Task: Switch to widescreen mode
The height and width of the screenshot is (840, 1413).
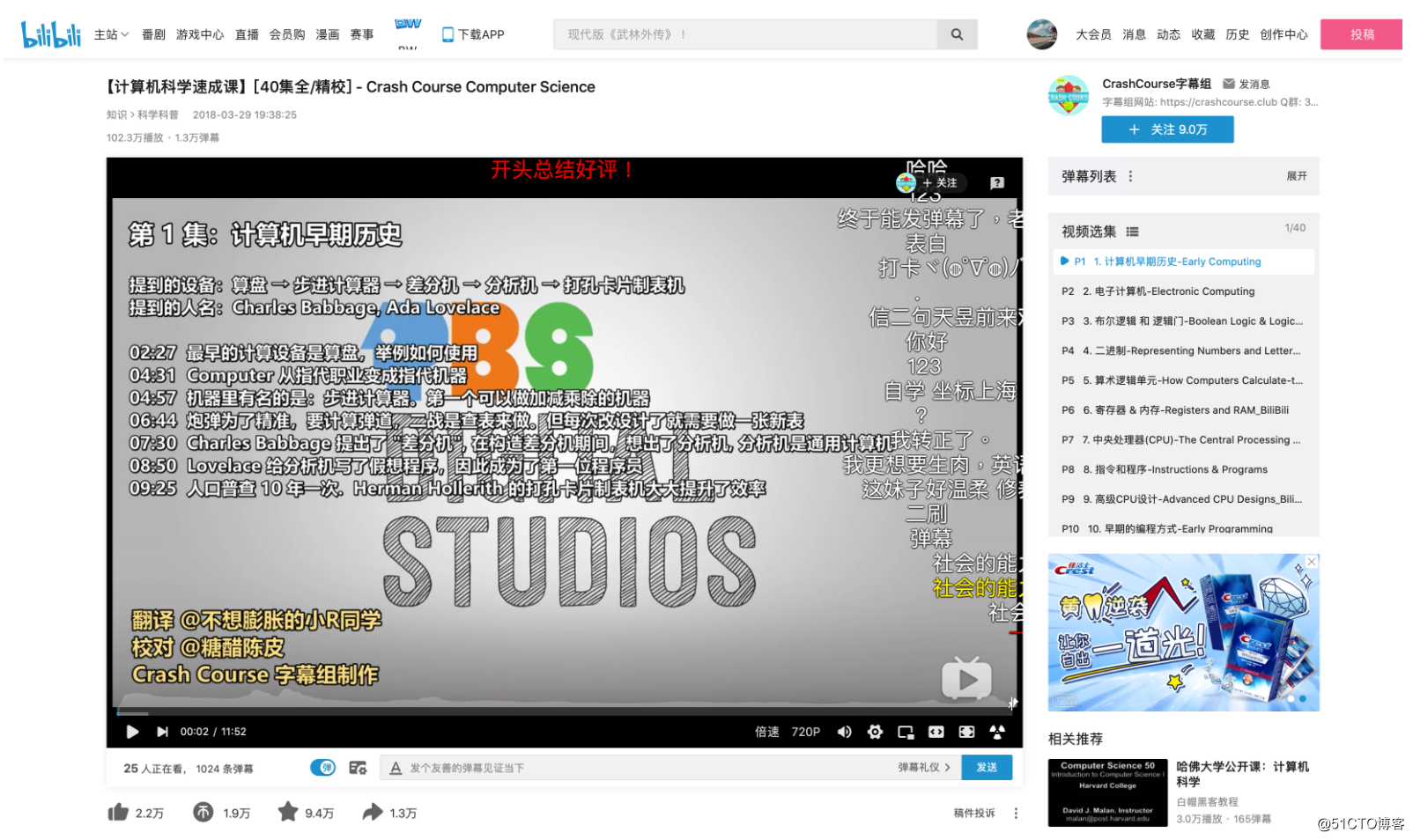Action: coord(936,732)
